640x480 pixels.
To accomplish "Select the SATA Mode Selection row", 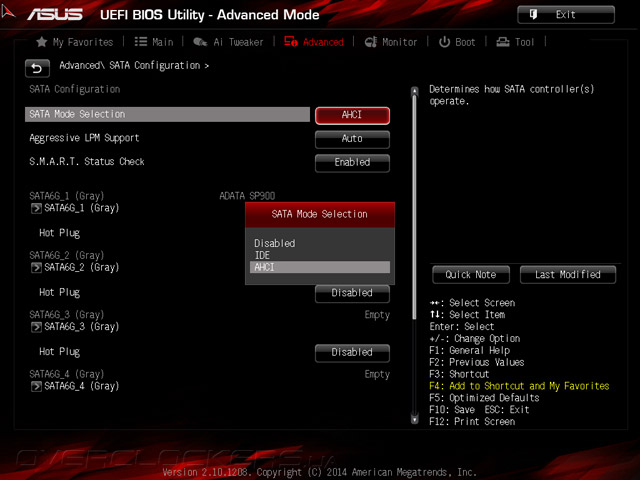I will (167, 114).
